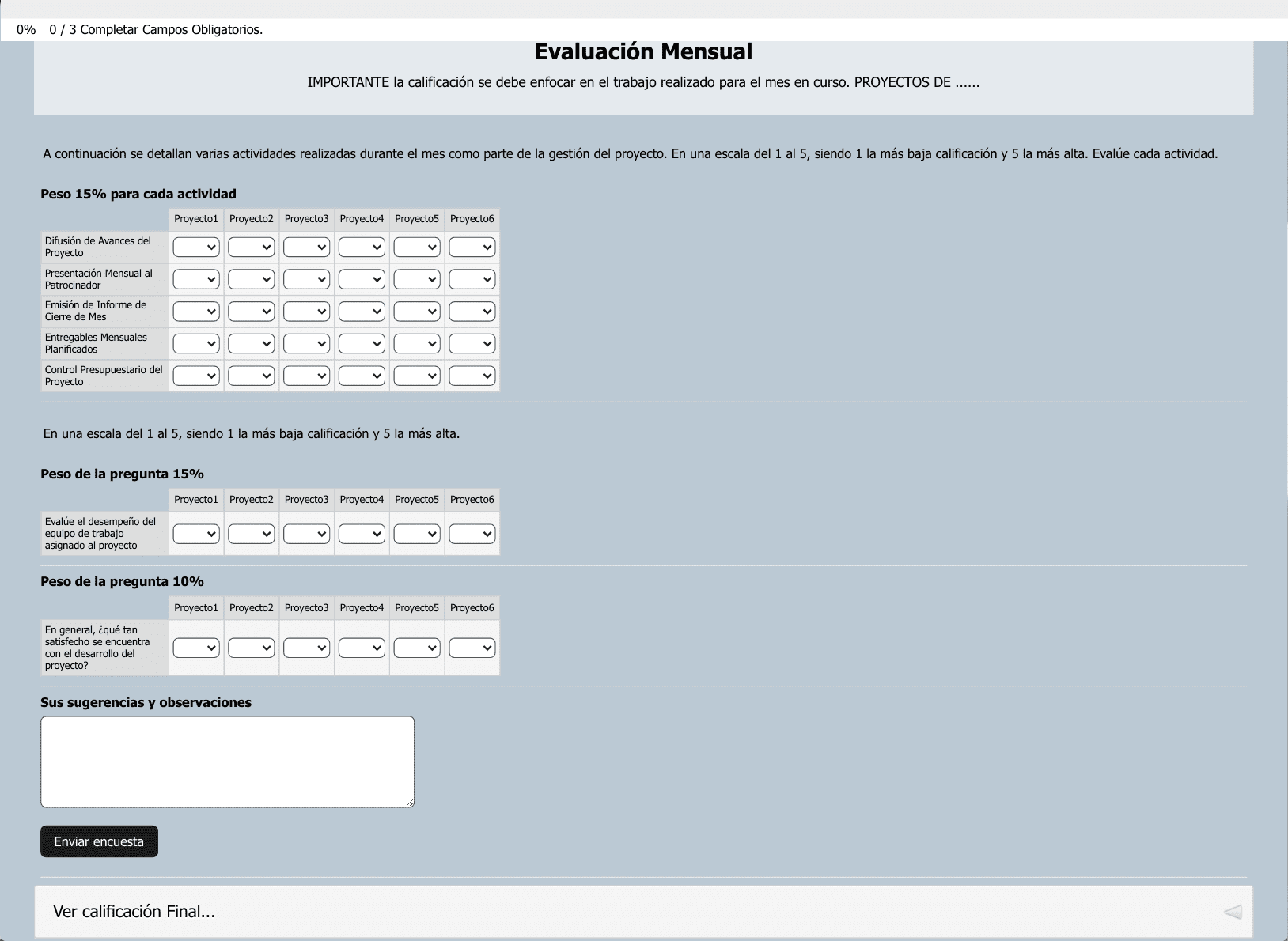Rate Proyecto6 for desempeño del equipo de trabajo
This screenshot has height=941, width=1288.
(472, 534)
